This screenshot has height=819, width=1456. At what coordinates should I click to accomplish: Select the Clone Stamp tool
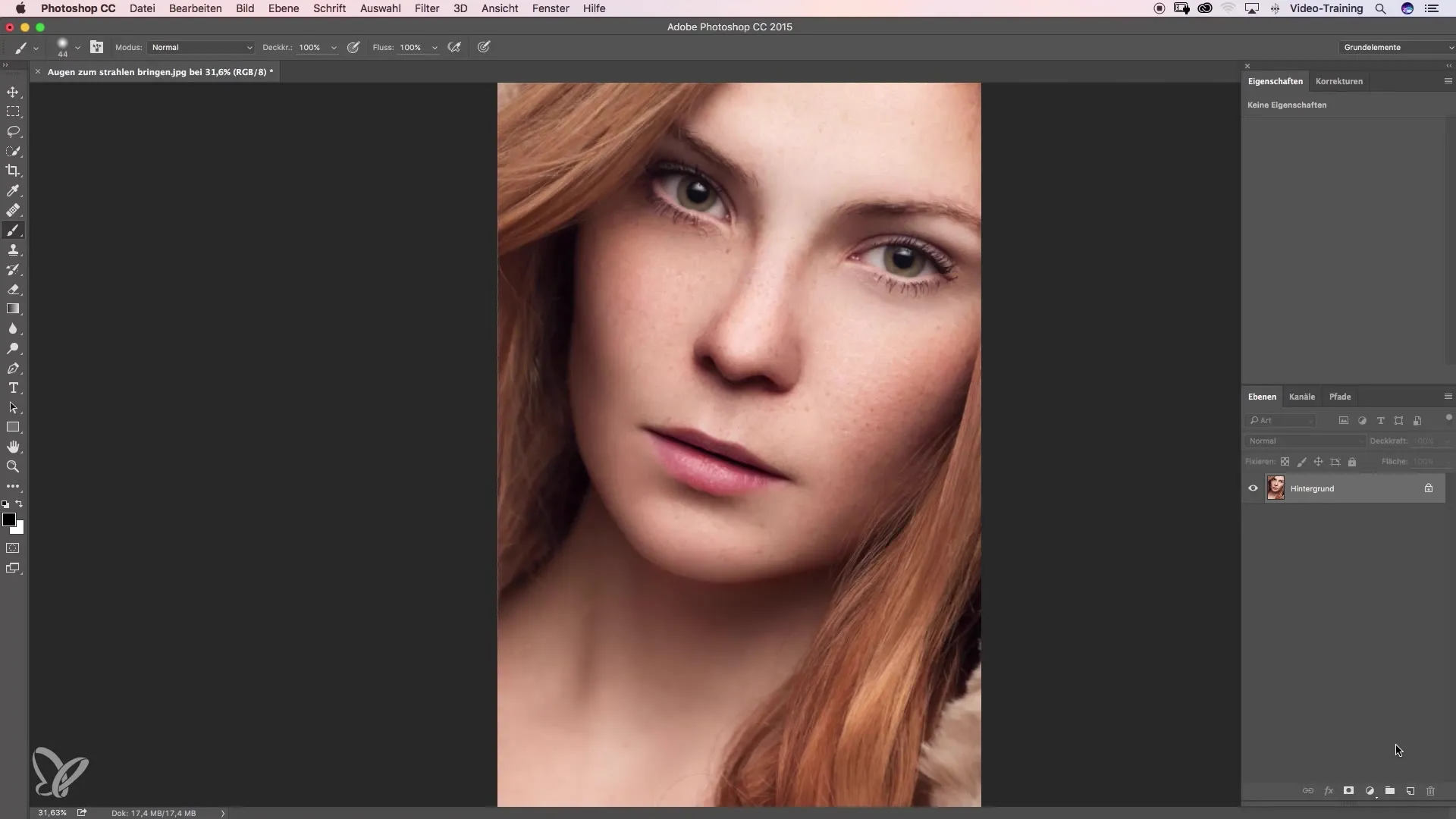(13, 249)
